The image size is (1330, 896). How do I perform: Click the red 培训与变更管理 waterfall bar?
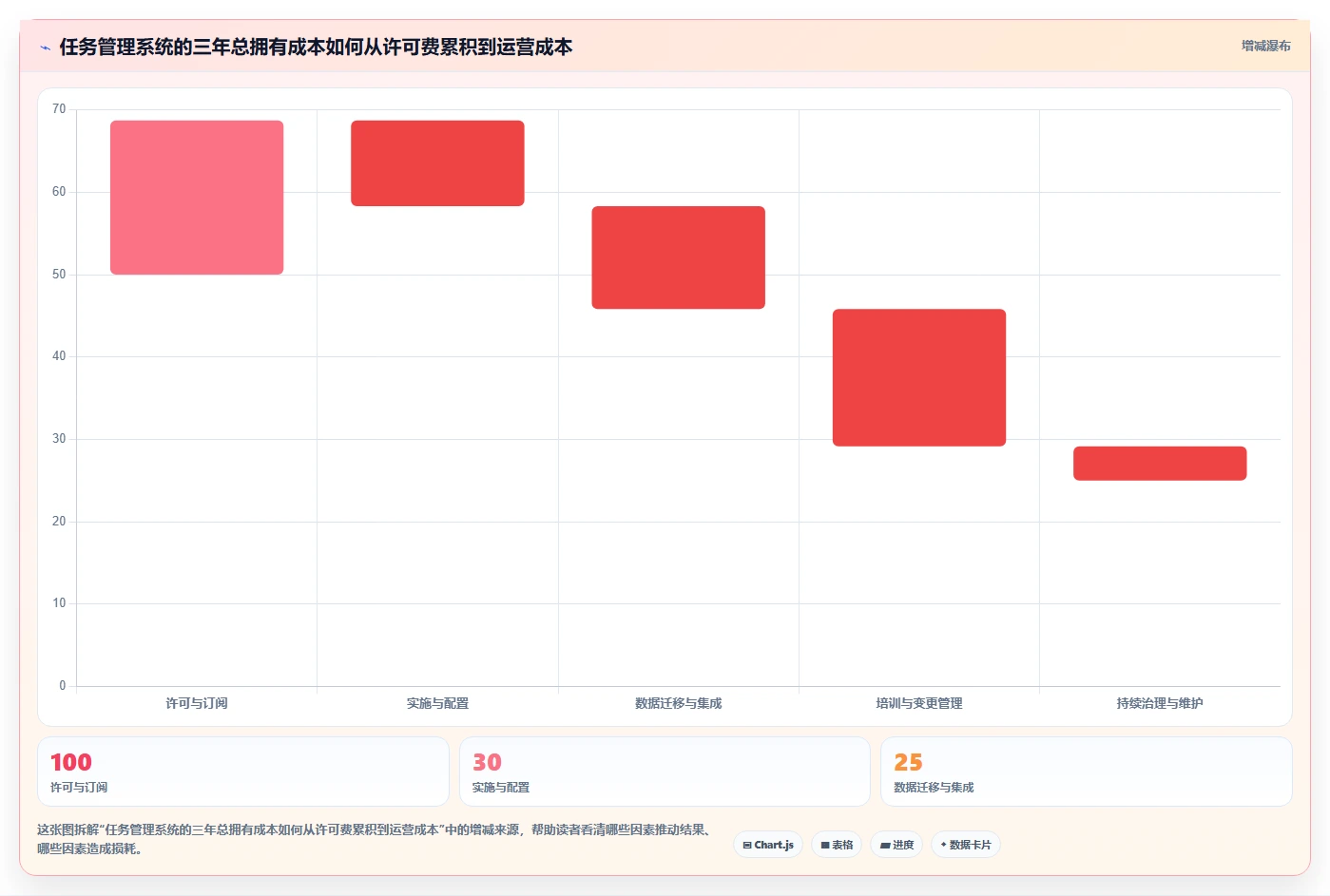click(x=919, y=377)
